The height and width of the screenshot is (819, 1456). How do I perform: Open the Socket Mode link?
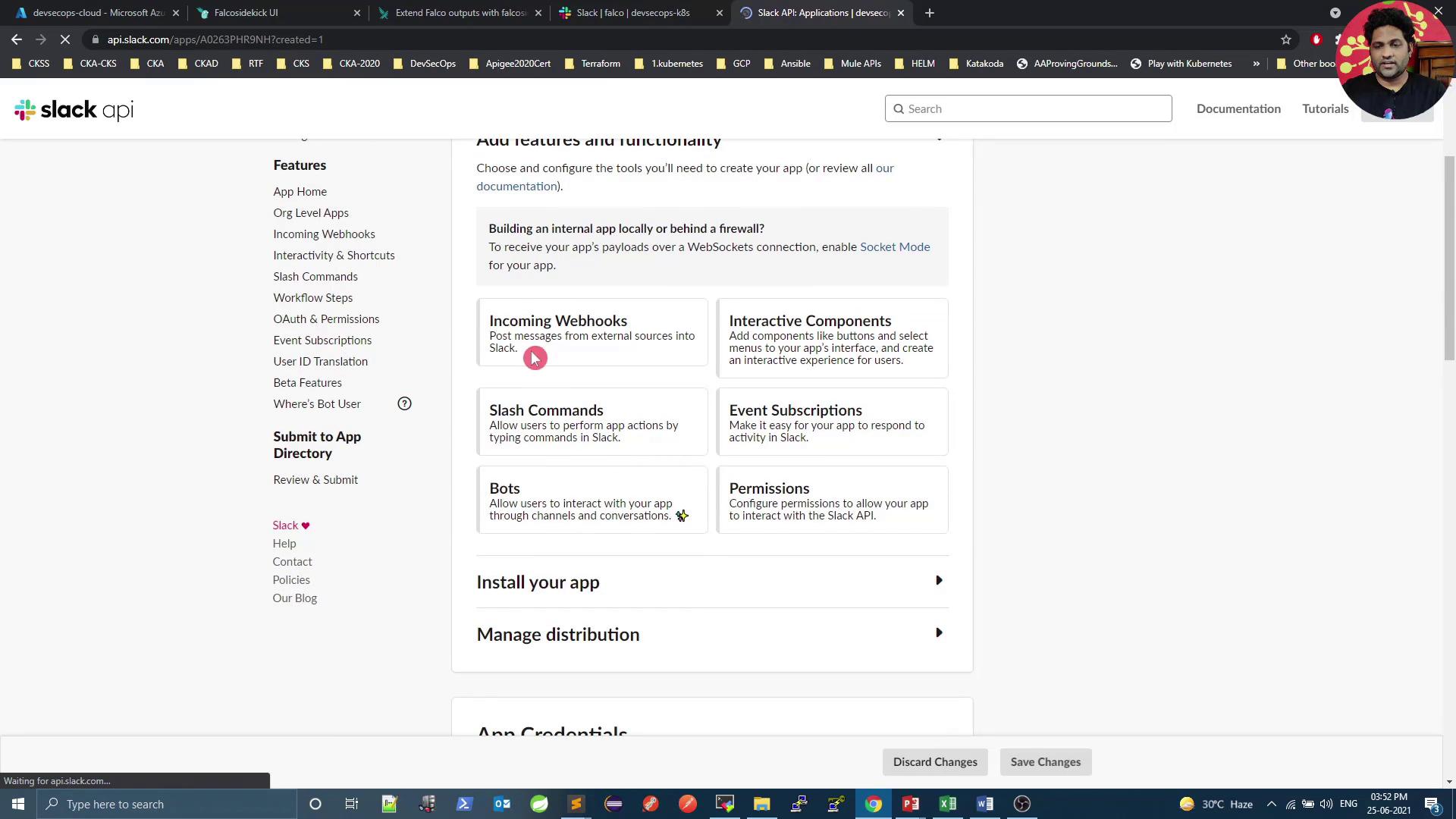coord(894,246)
